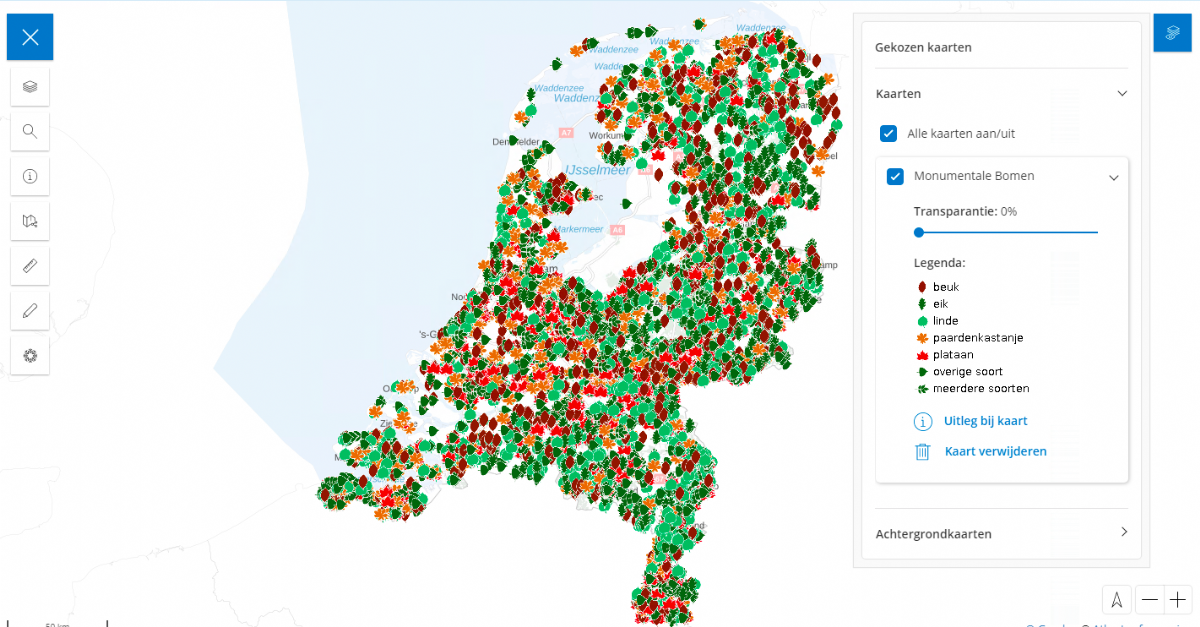Uncheck the Monumentale Bomen layer checkbox
The width and height of the screenshot is (1200, 627).
coord(896,176)
